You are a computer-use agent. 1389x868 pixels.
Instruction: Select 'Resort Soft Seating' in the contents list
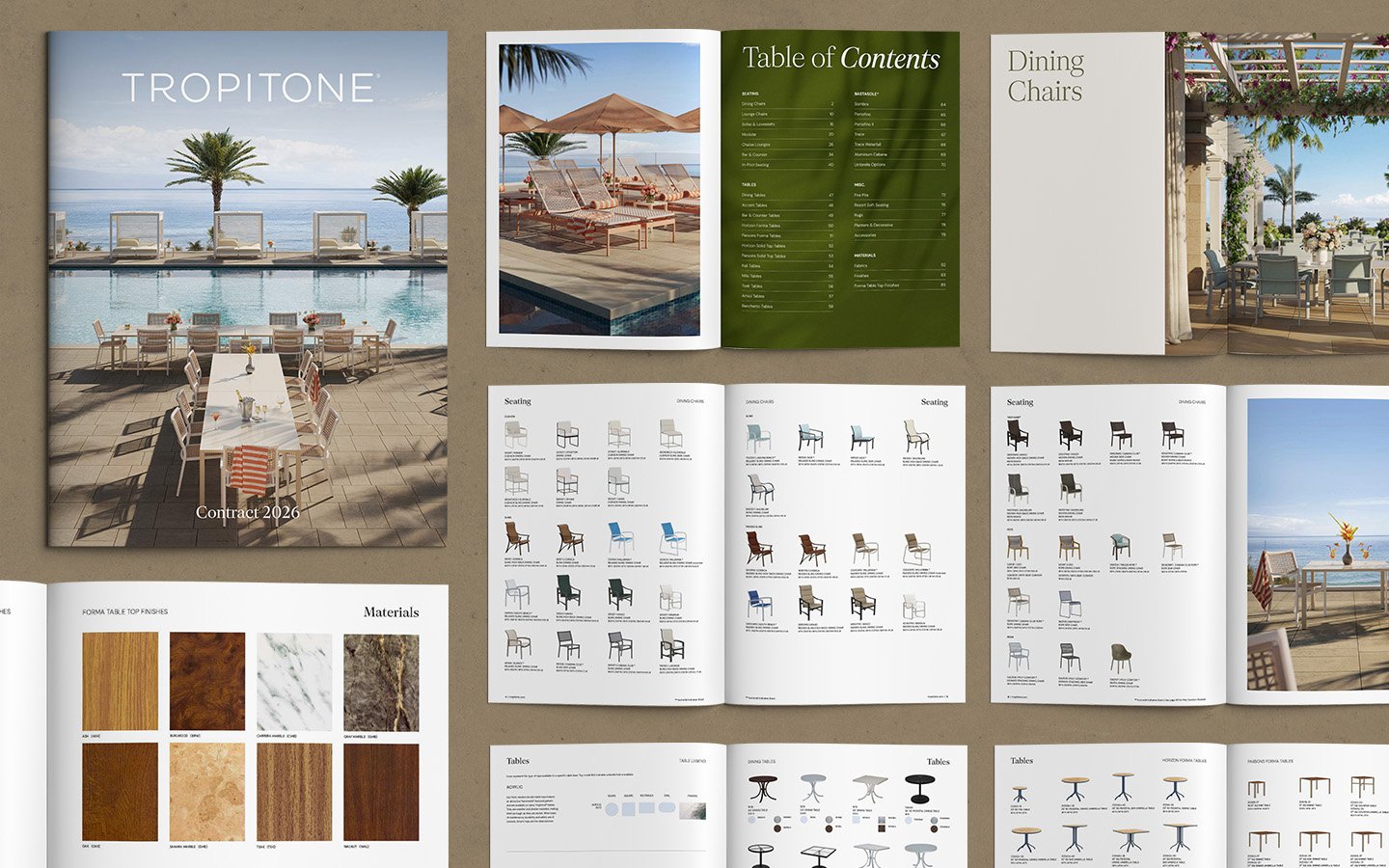pyautogui.click(x=871, y=205)
